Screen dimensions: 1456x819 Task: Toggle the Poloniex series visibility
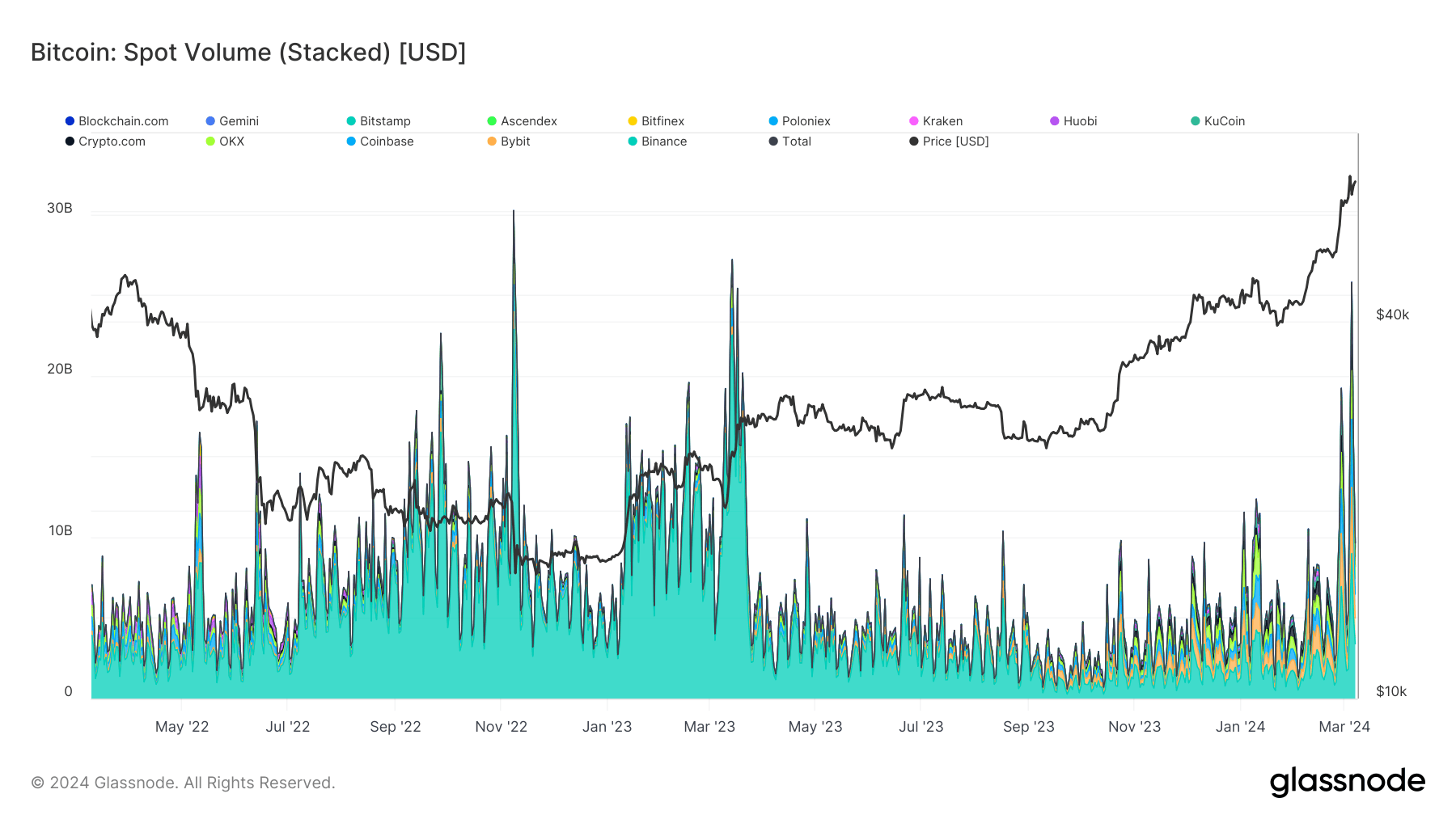click(x=806, y=121)
